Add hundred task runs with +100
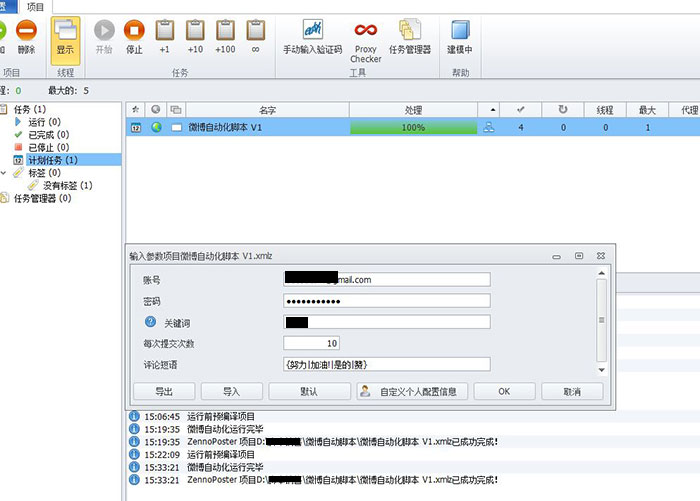 (x=225, y=37)
